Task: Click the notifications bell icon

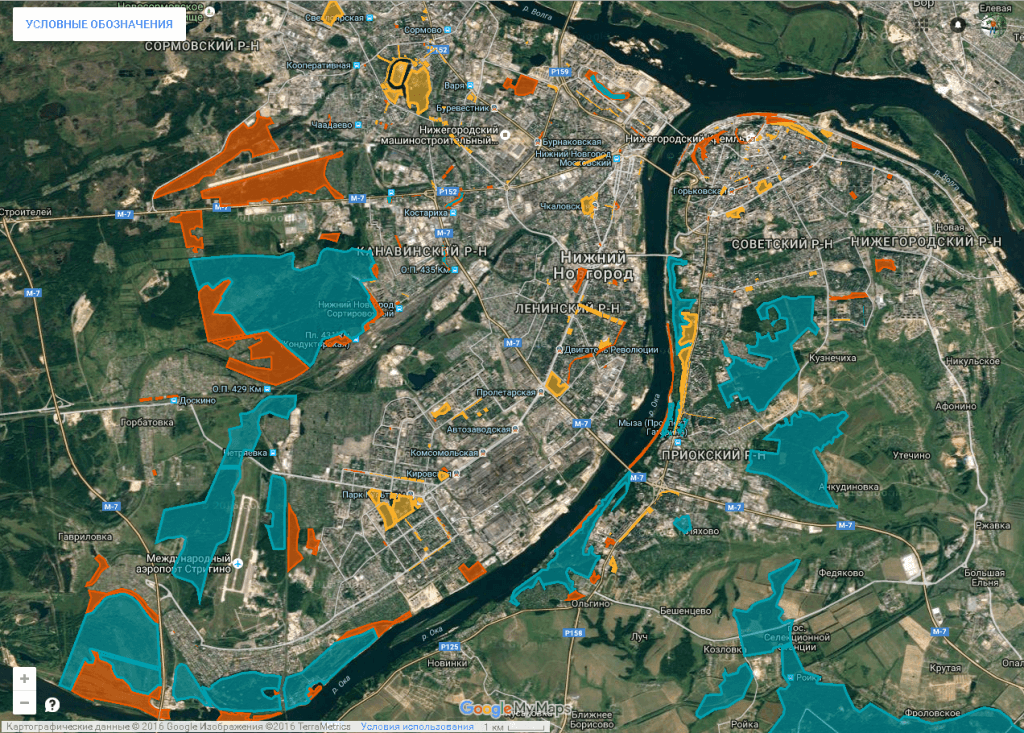Action: point(959,24)
